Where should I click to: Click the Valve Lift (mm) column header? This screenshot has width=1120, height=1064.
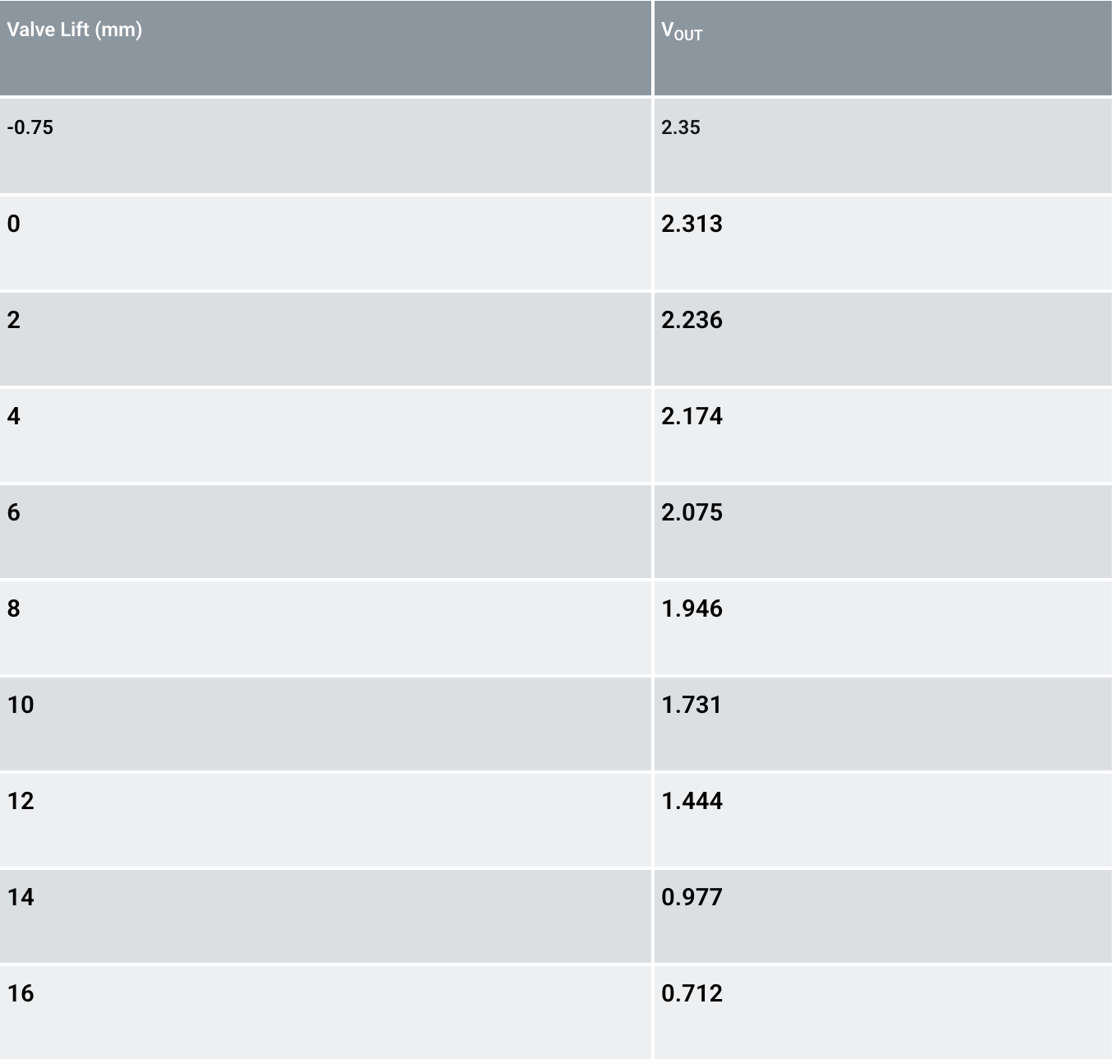coord(75,30)
